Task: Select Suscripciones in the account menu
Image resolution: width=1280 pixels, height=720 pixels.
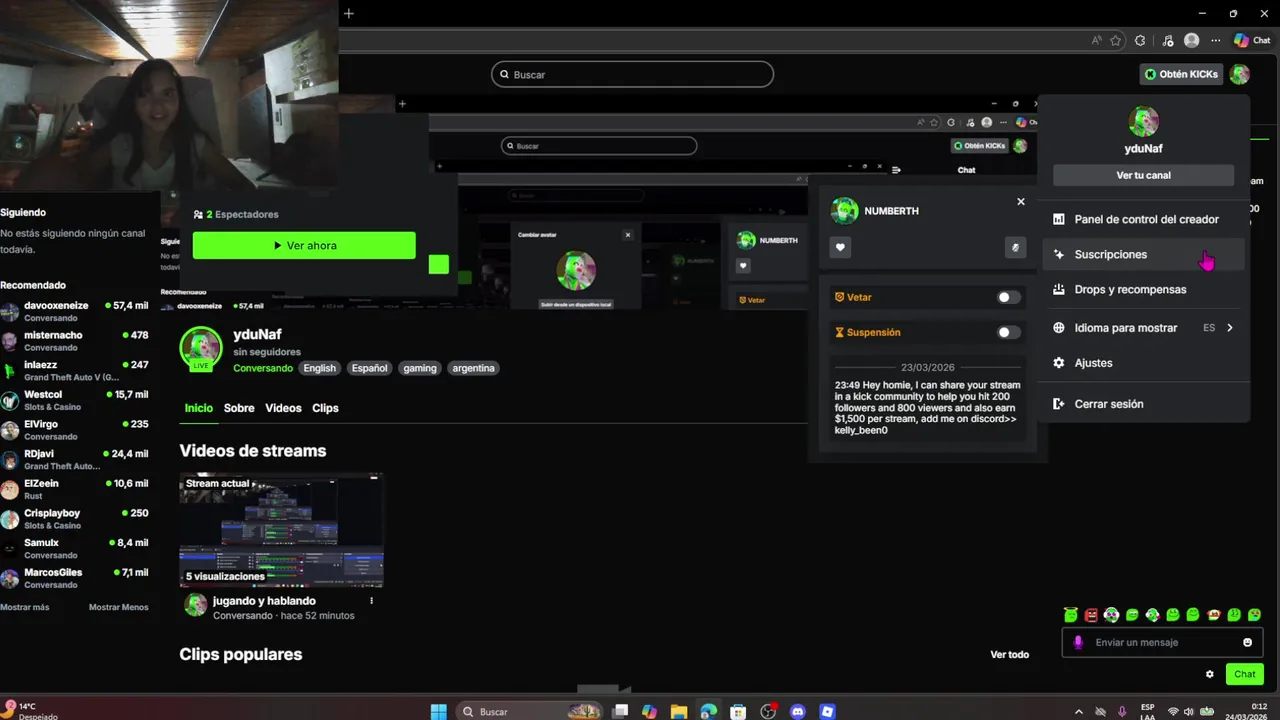Action: point(1143,254)
